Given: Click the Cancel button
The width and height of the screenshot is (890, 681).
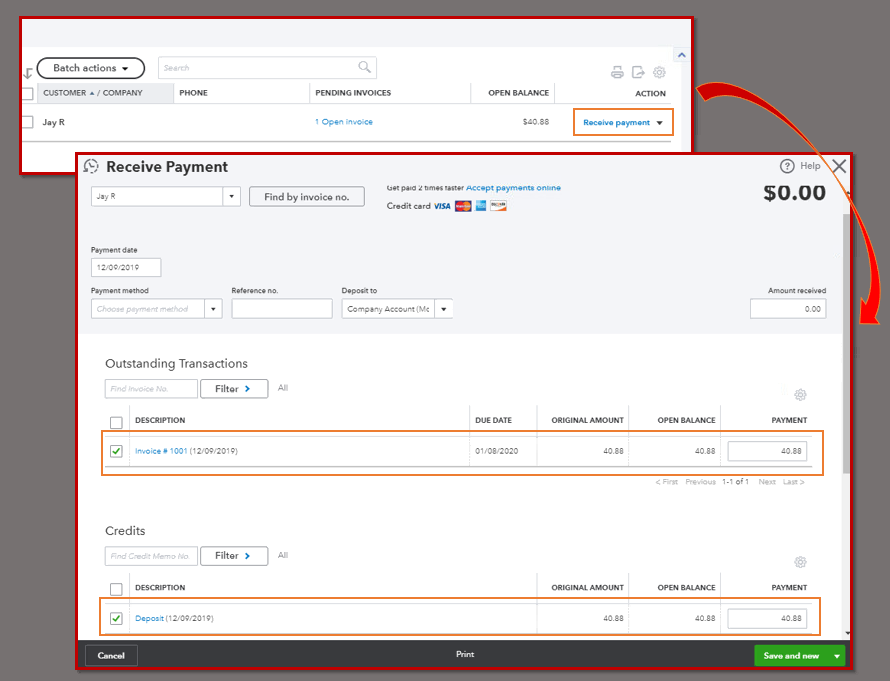Looking at the screenshot, I should 111,655.
